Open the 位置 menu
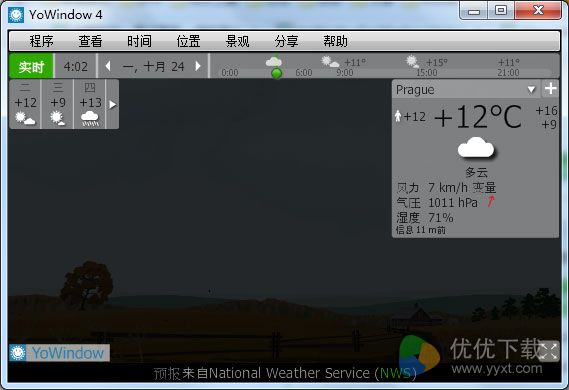569x390 pixels. coord(188,41)
